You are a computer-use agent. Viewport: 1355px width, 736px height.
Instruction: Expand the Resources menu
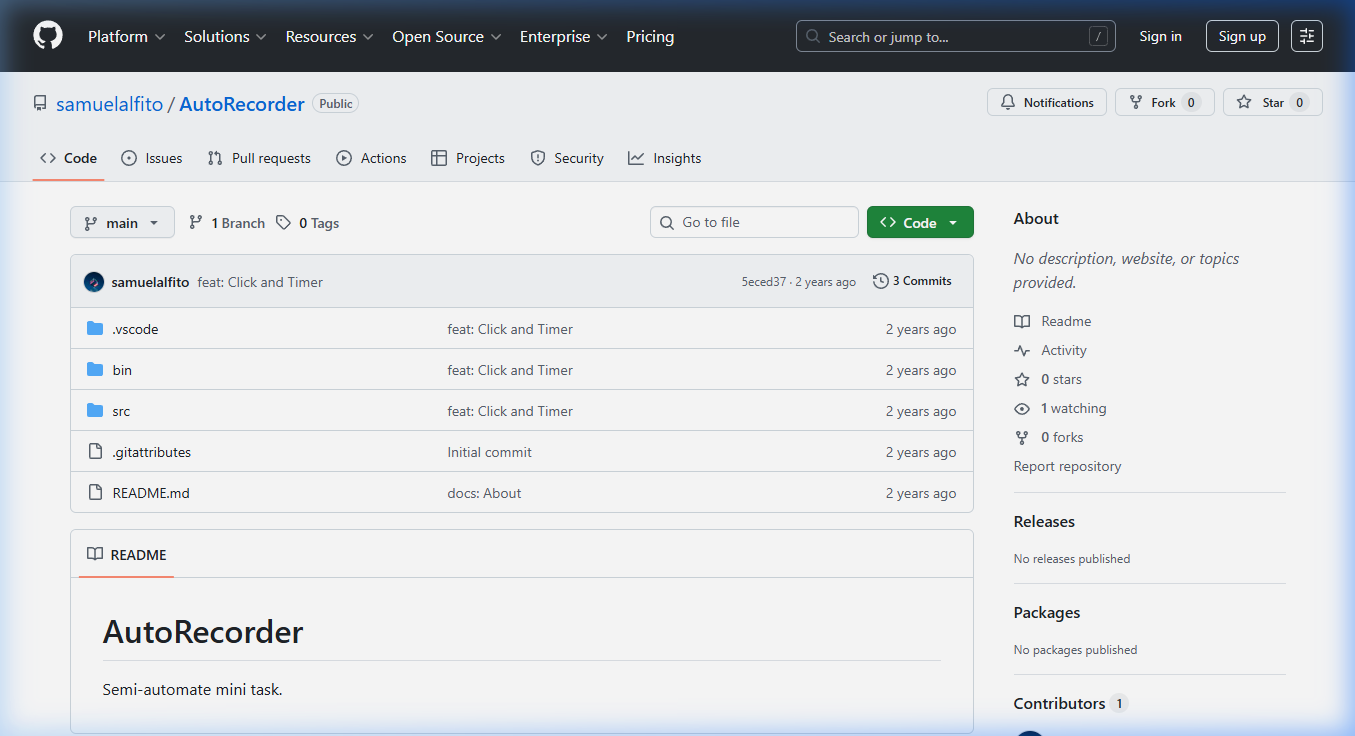[x=329, y=36]
